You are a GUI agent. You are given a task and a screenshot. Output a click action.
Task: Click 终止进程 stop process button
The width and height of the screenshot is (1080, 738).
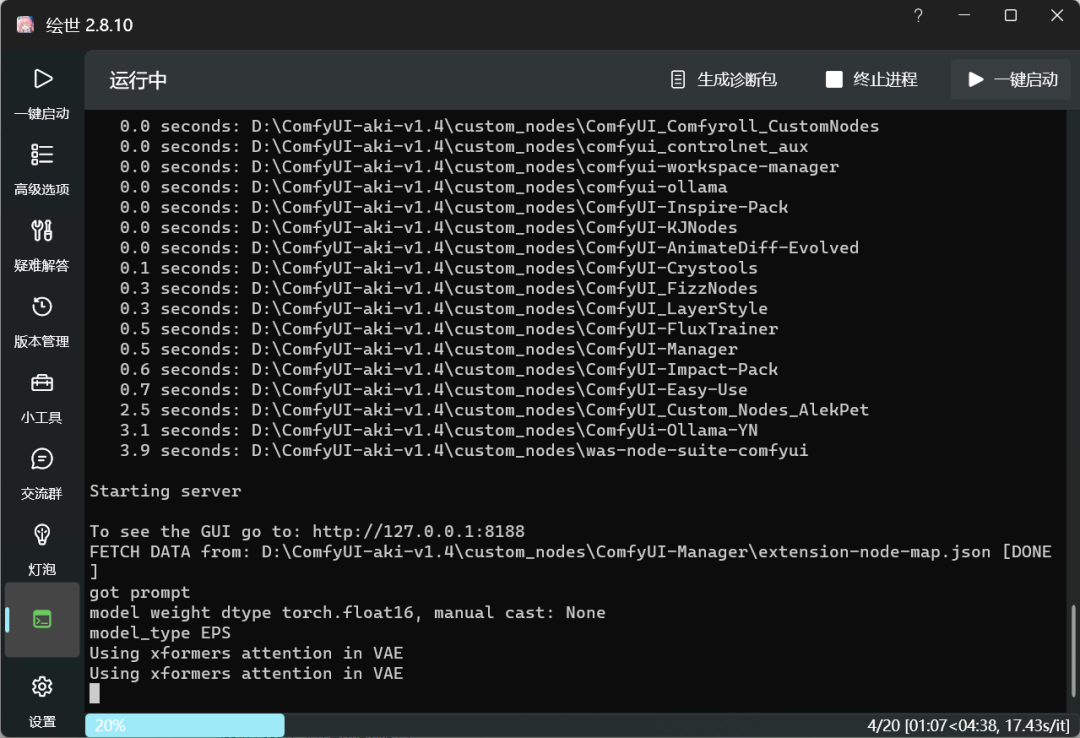point(871,80)
